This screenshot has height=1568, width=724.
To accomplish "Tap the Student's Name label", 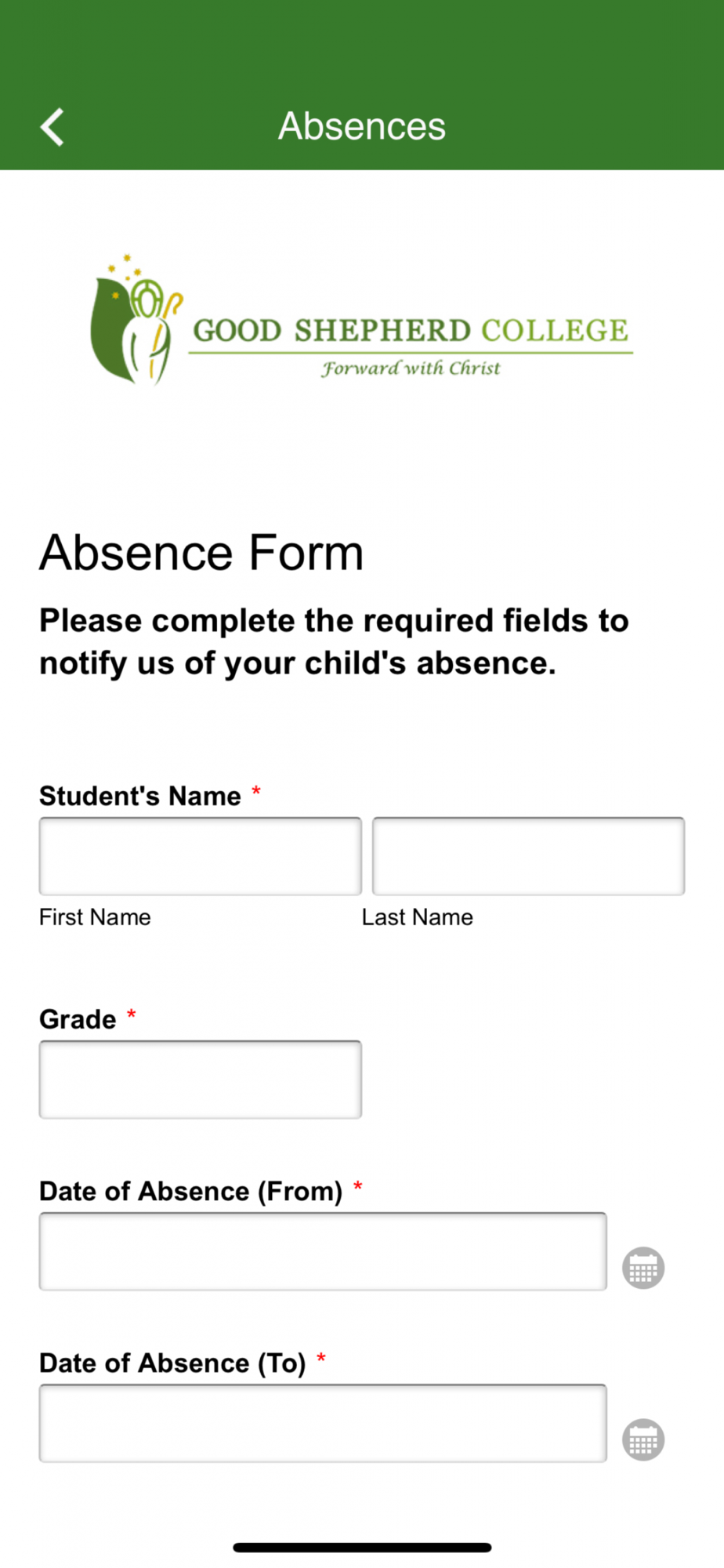I will point(140,796).
